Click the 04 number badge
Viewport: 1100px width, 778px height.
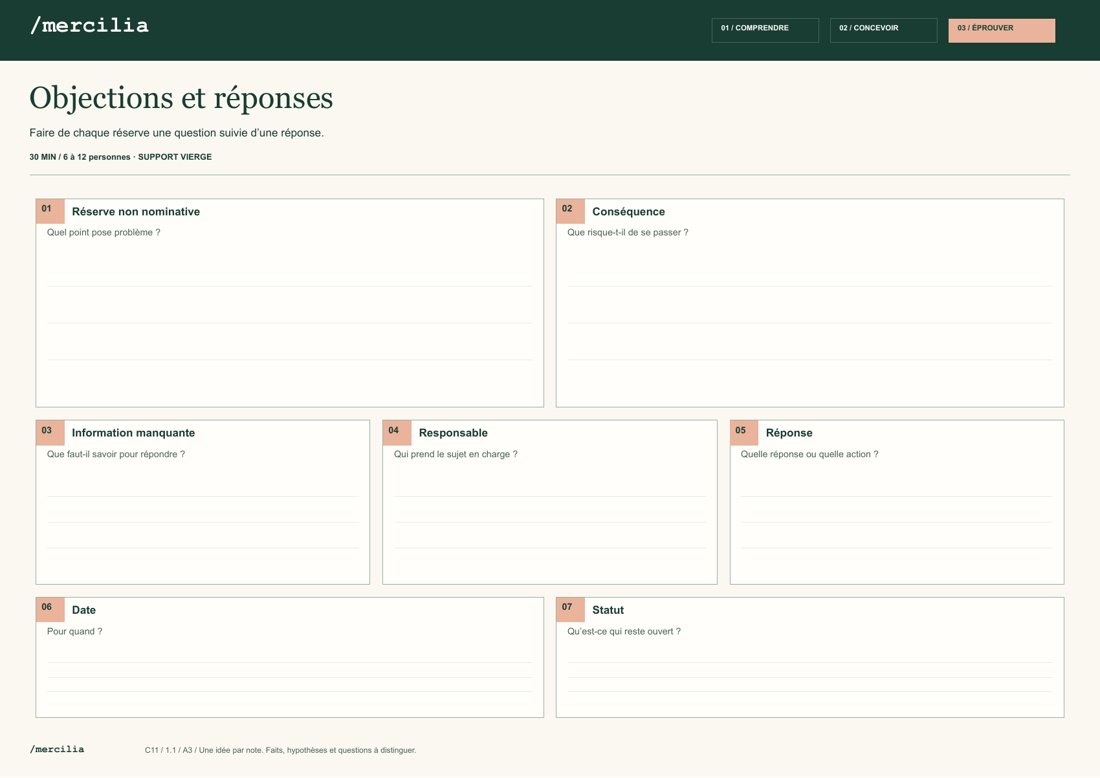pos(397,433)
